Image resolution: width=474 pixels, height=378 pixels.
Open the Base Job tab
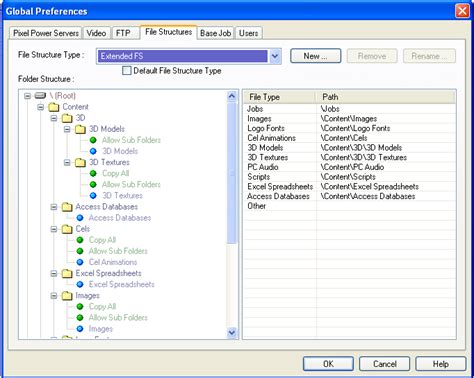pyautogui.click(x=216, y=33)
